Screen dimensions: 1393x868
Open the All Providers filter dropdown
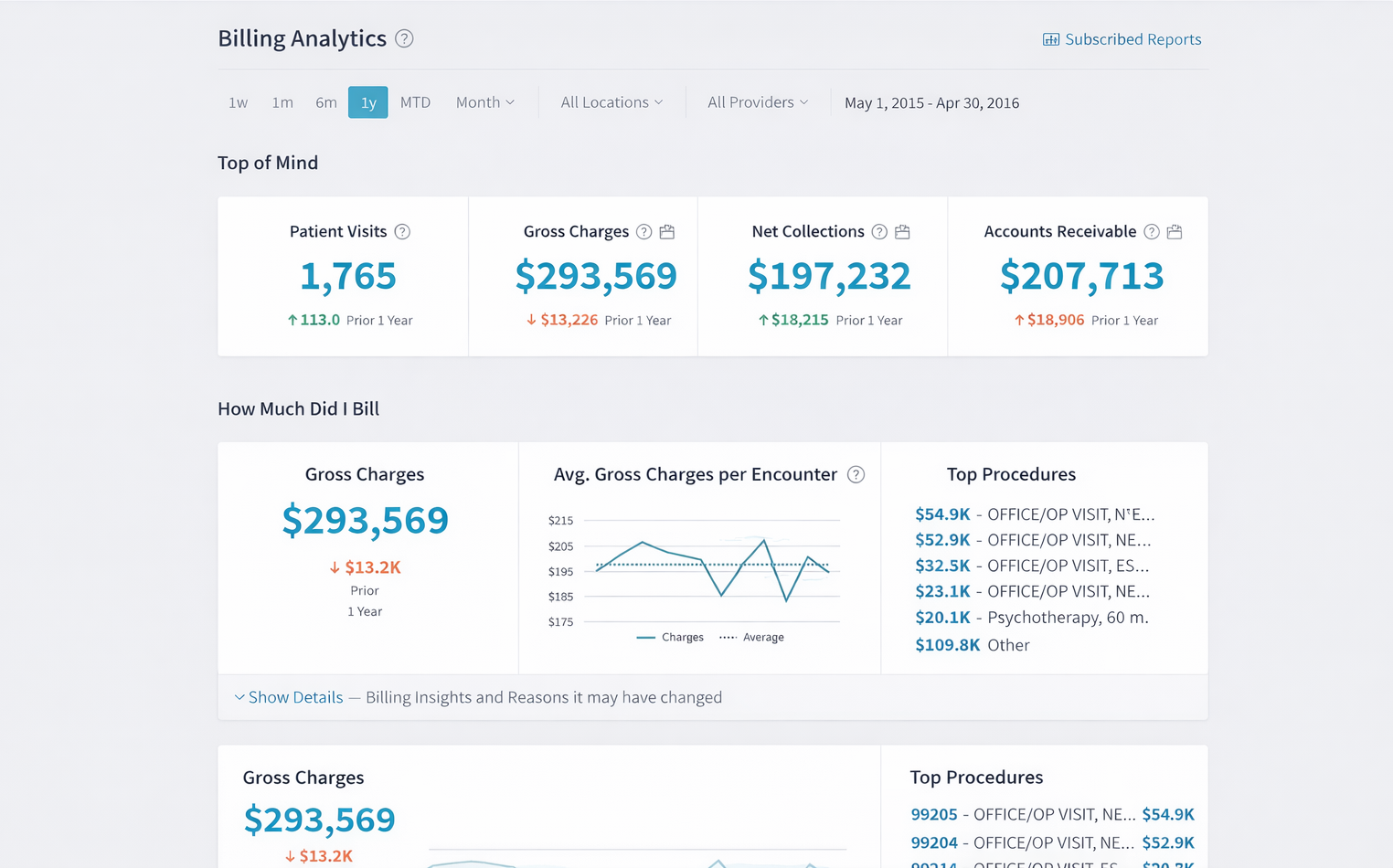(758, 102)
